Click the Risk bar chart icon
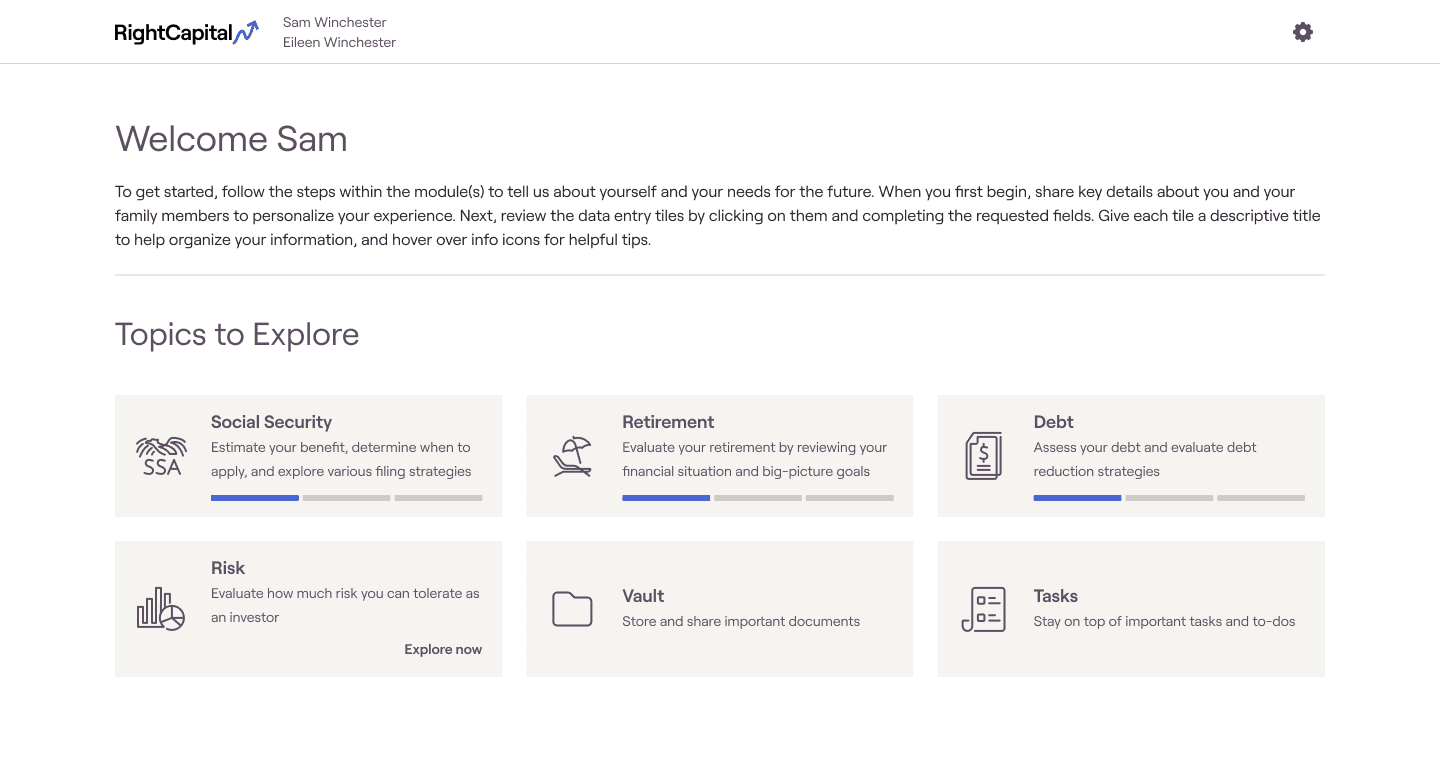 [x=161, y=609]
